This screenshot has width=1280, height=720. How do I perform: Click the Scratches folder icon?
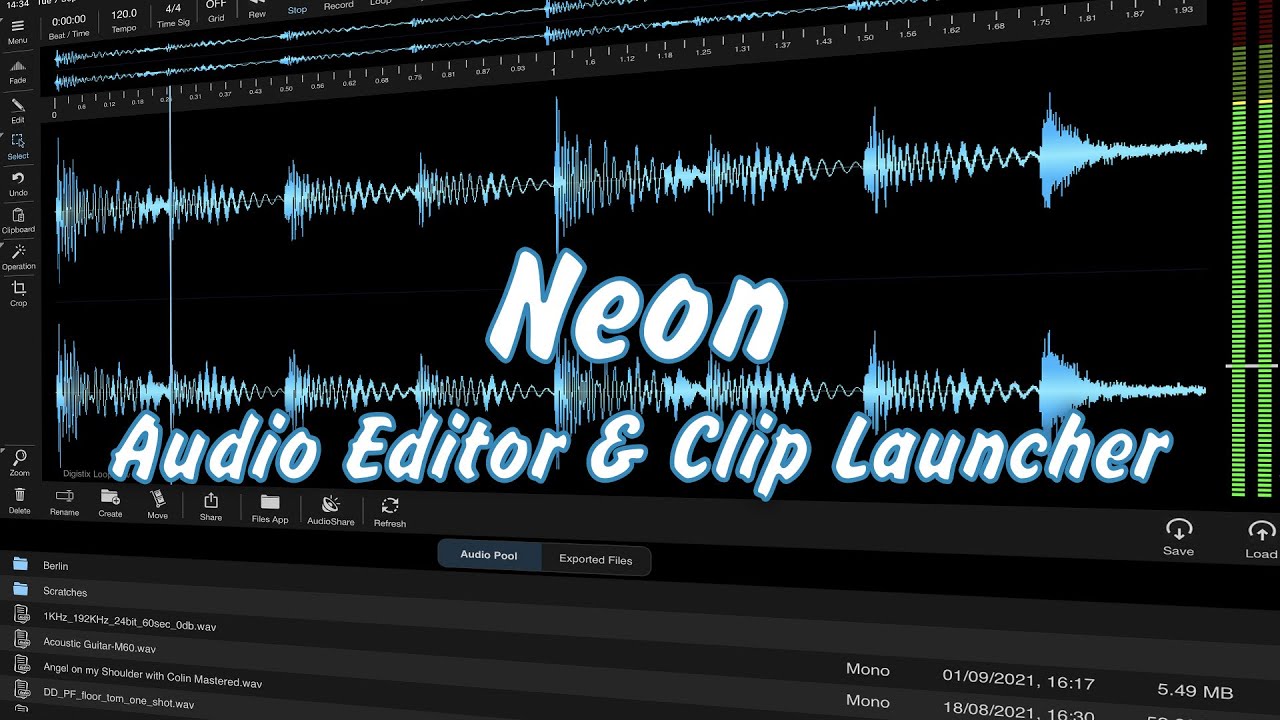pyautogui.click(x=20, y=589)
